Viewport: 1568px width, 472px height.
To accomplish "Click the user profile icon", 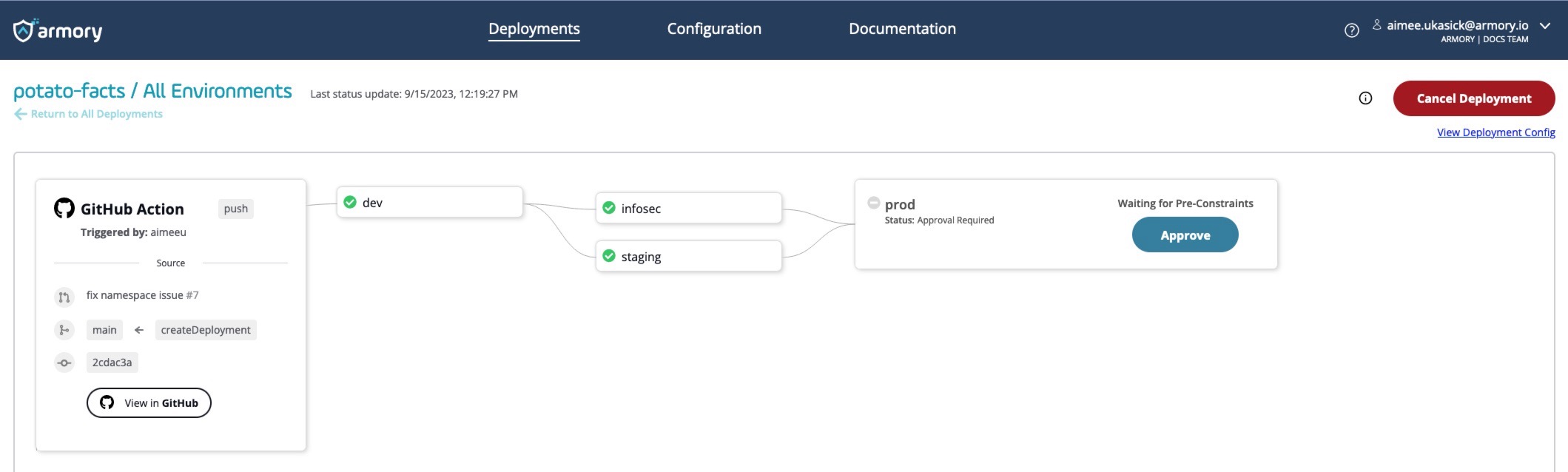I will (x=1376, y=24).
